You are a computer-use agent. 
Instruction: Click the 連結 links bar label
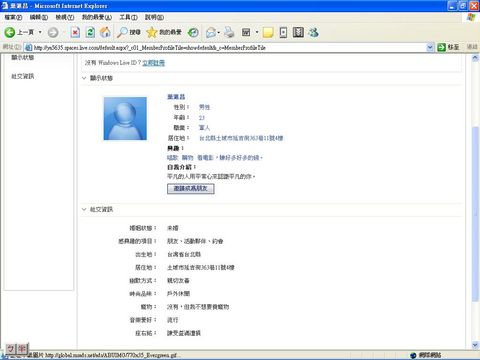coord(472,47)
